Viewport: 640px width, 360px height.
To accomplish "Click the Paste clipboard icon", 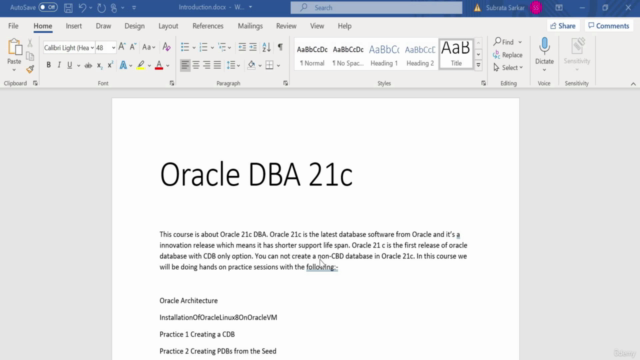I will (14, 47).
